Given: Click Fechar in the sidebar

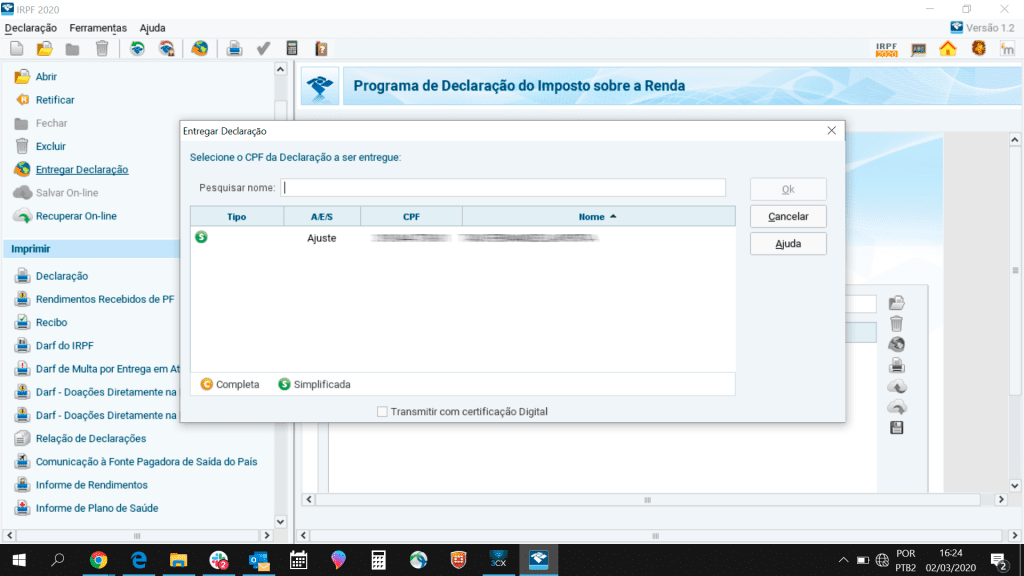Looking at the screenshot, I should [51, 123].
